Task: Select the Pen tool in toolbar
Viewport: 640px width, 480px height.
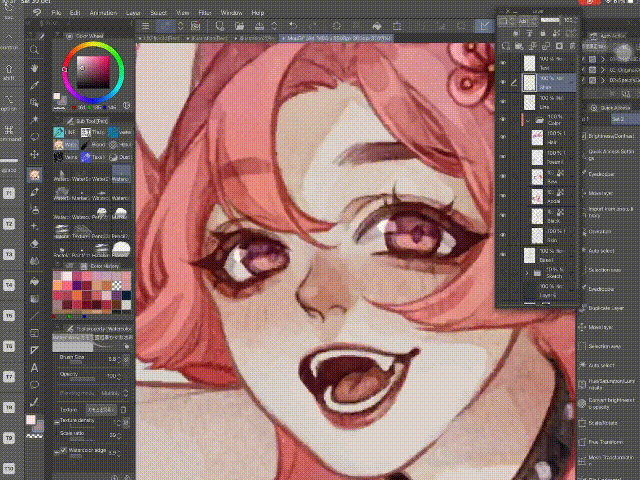Action: [x=35, y=192]
